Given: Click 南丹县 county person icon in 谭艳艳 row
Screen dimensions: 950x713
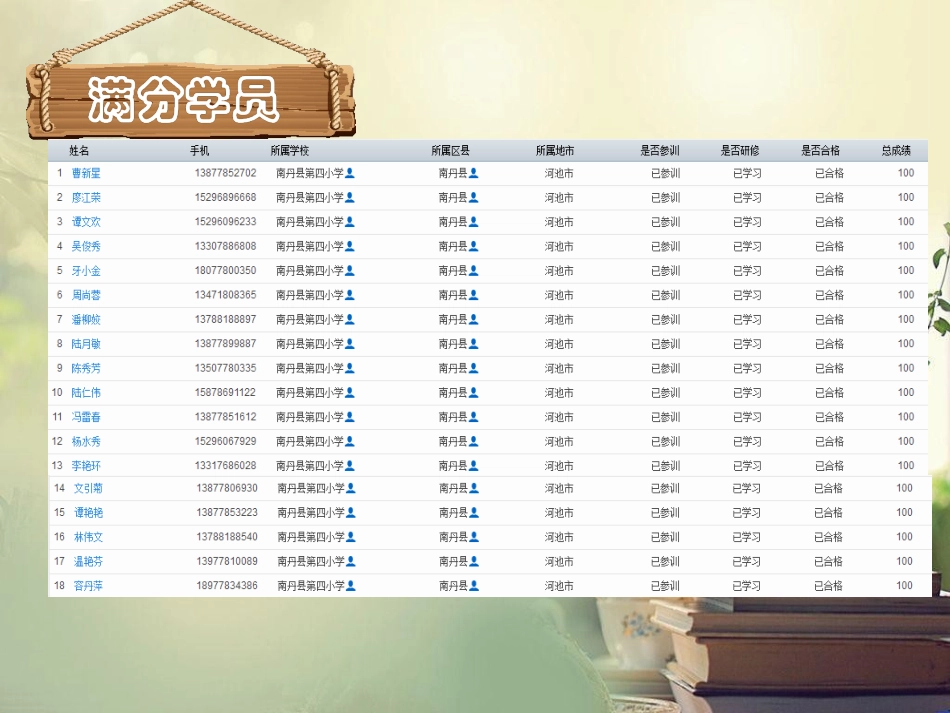Looking at the screenshot, I should pyautogui.click(x=474, y=512).
